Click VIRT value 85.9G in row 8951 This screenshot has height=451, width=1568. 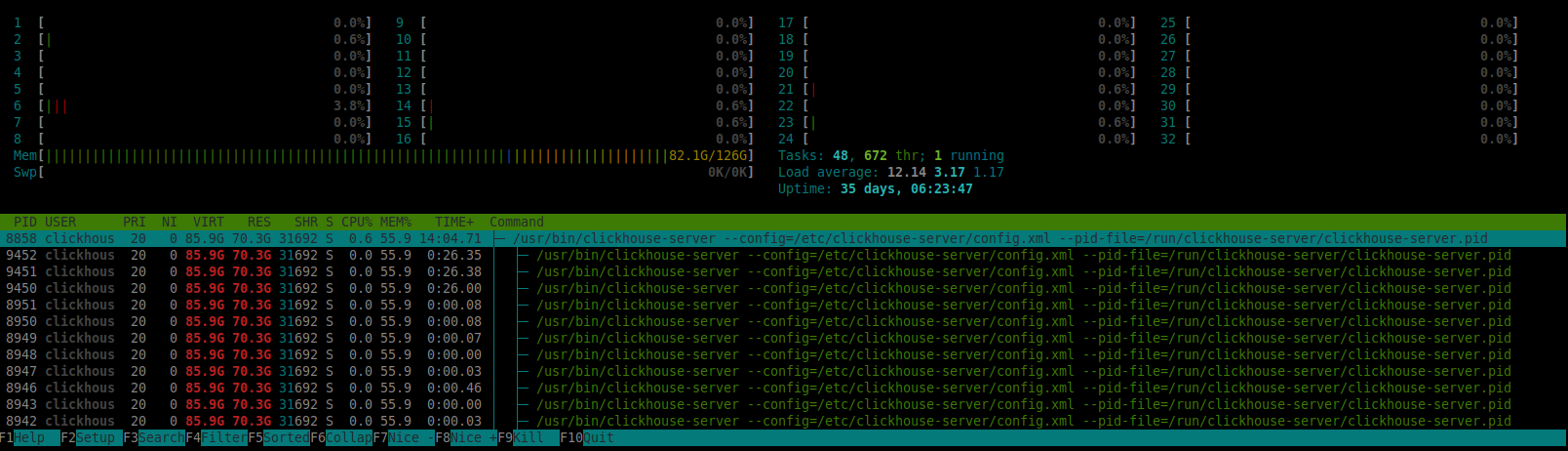(x=205, y=305)
